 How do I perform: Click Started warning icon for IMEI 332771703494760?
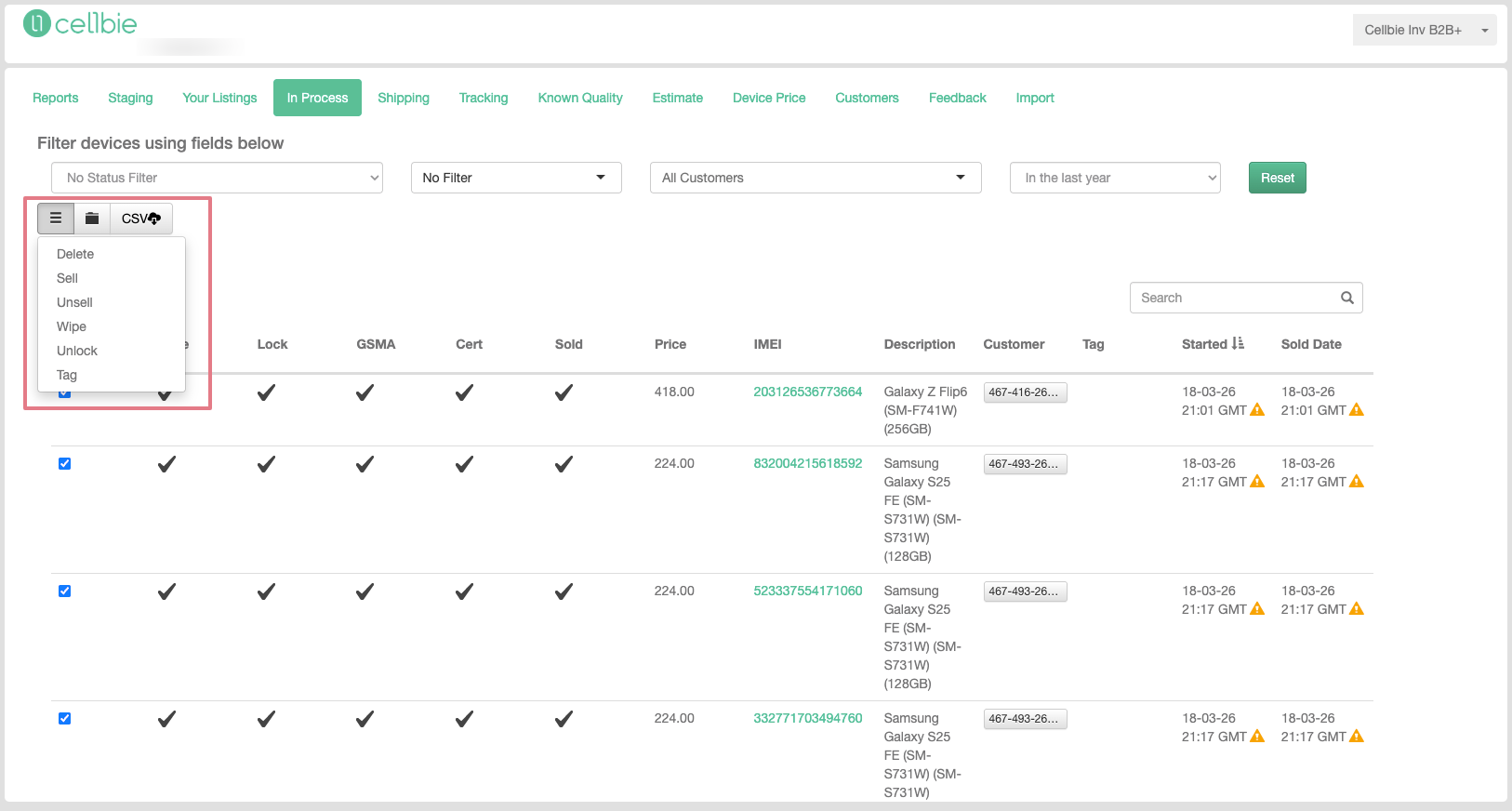(1257, 737)
